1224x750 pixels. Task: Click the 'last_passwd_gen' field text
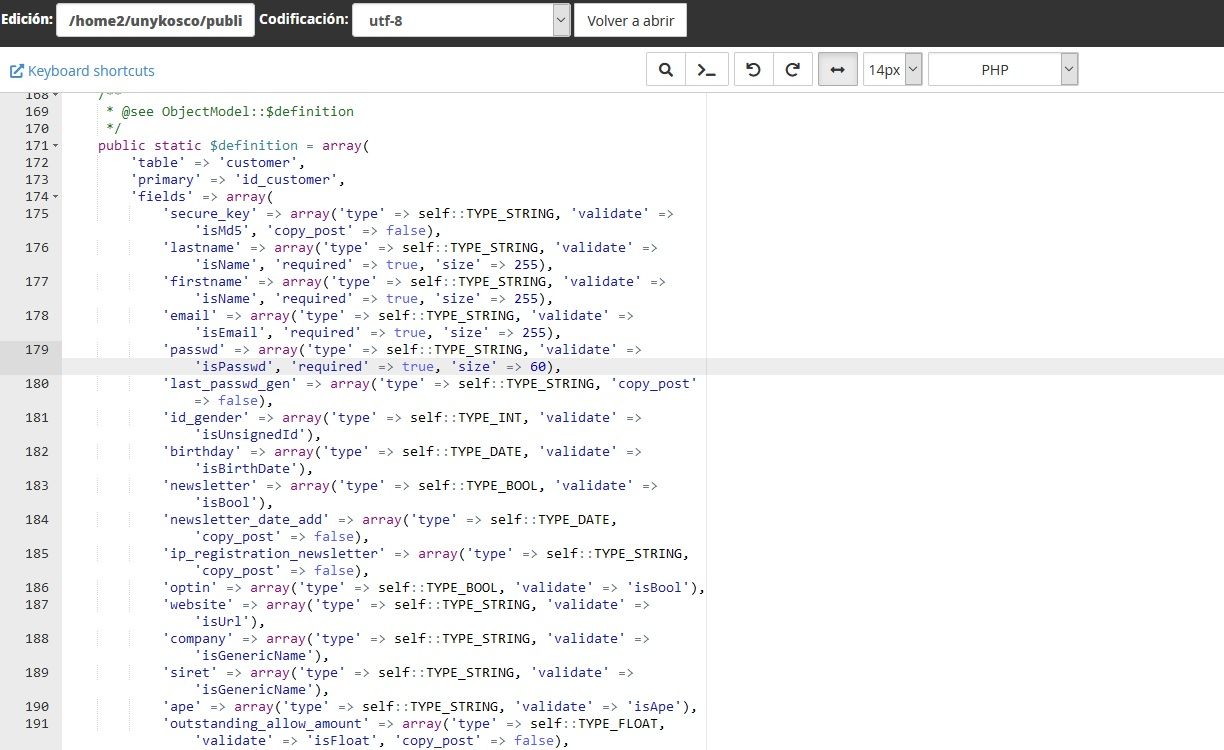click(230, 384)
